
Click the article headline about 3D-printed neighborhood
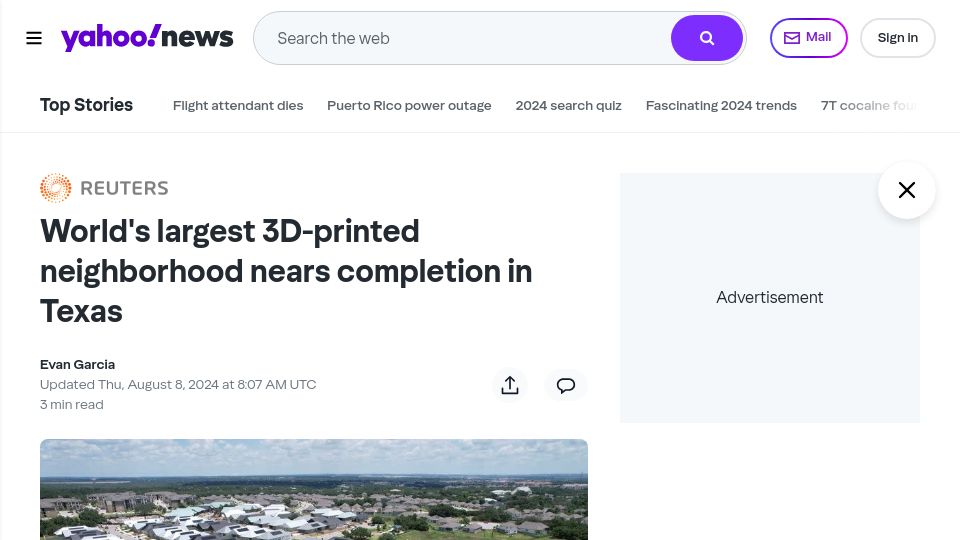(x=286, y=271)
